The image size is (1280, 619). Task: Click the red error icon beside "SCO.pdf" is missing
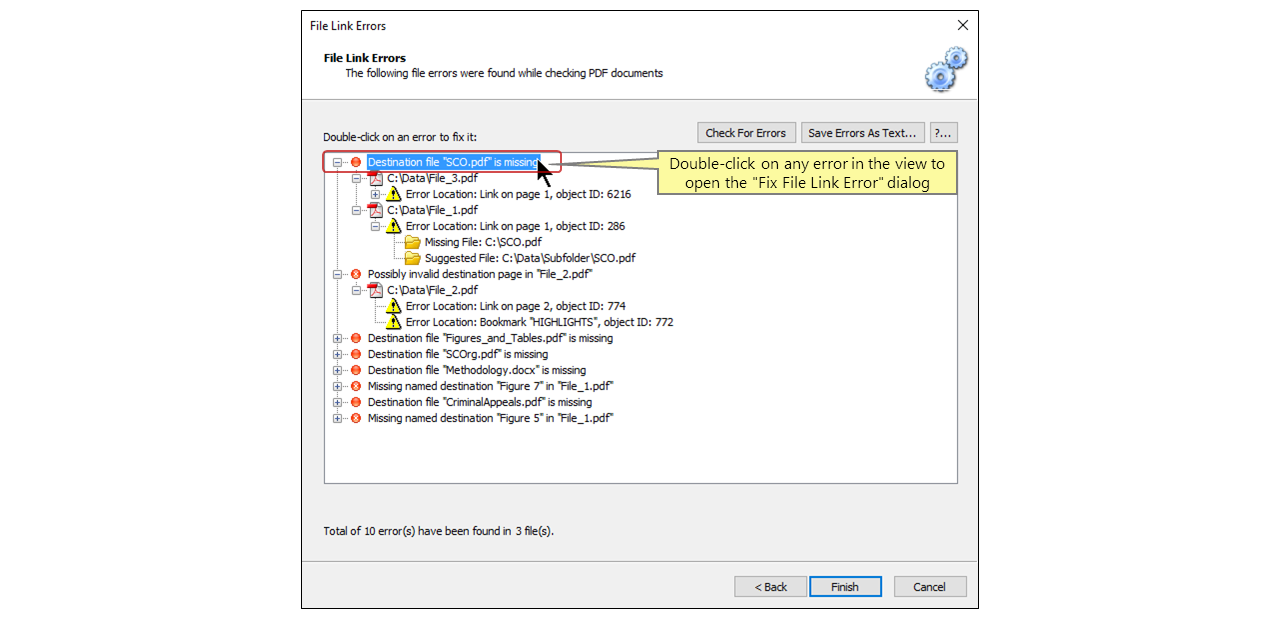click(x=355, y=162)
